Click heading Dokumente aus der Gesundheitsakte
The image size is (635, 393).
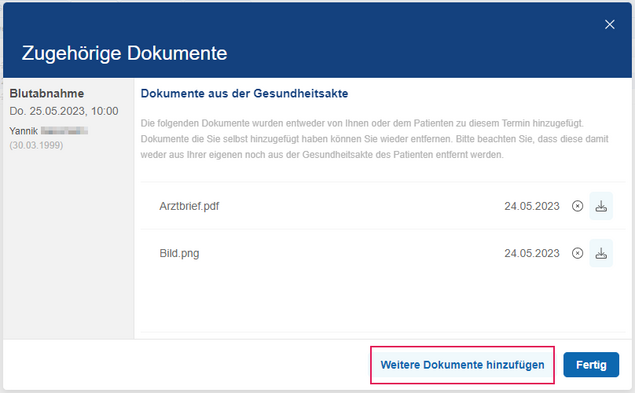pyautogui.click(x=244, y=94)
